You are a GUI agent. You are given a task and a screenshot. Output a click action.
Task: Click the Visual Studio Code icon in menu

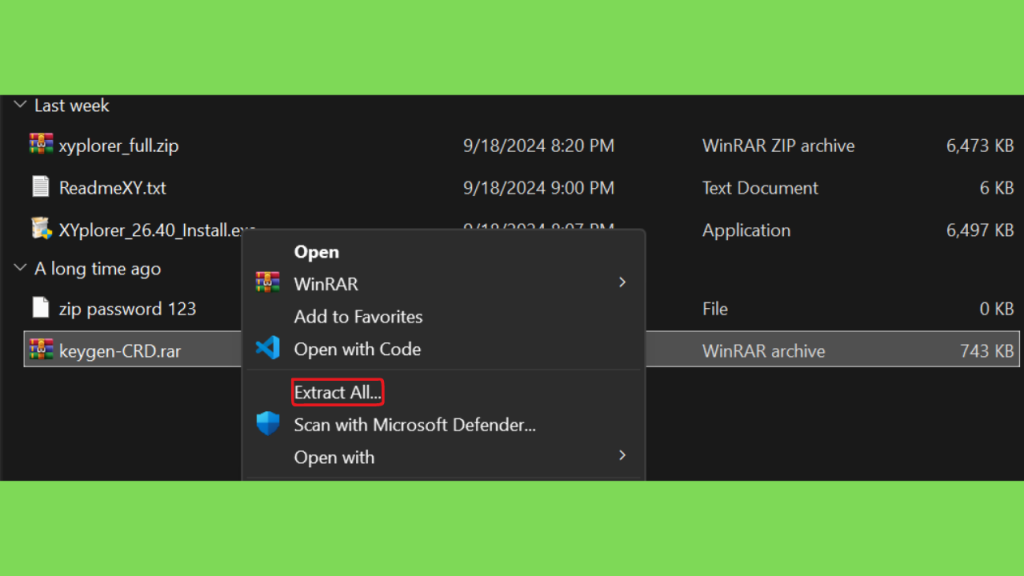(x=268, y=348)
